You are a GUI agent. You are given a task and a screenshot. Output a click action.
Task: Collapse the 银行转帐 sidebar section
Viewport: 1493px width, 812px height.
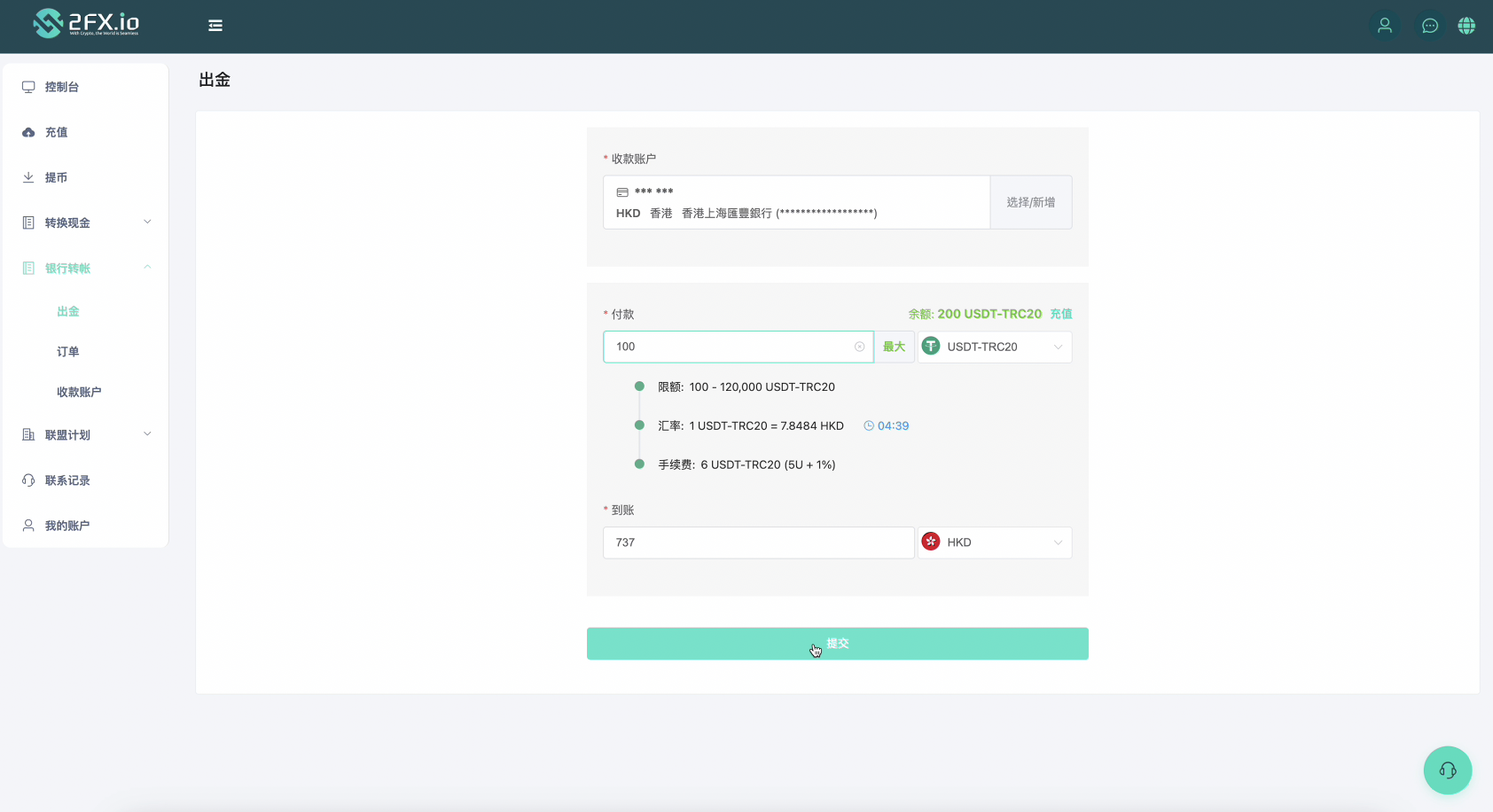(x=86, y=268)
